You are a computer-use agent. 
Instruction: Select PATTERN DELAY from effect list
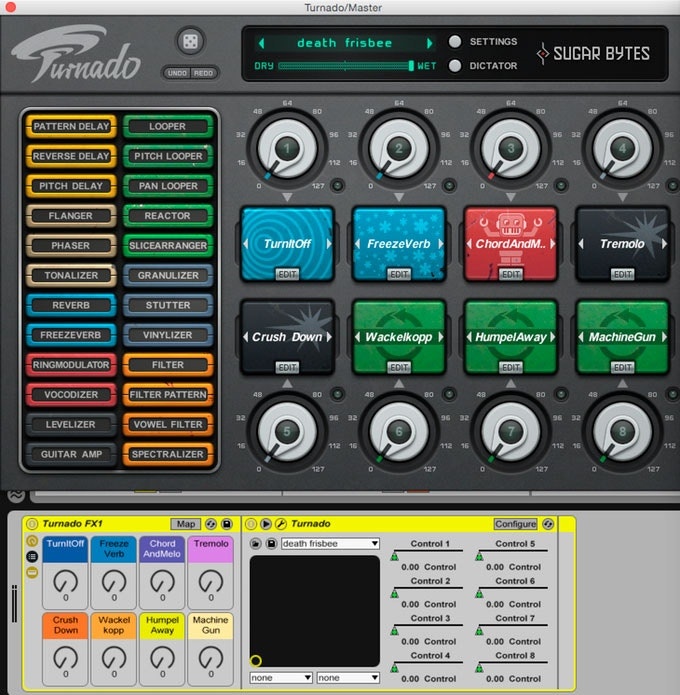[x=71, y=126]
